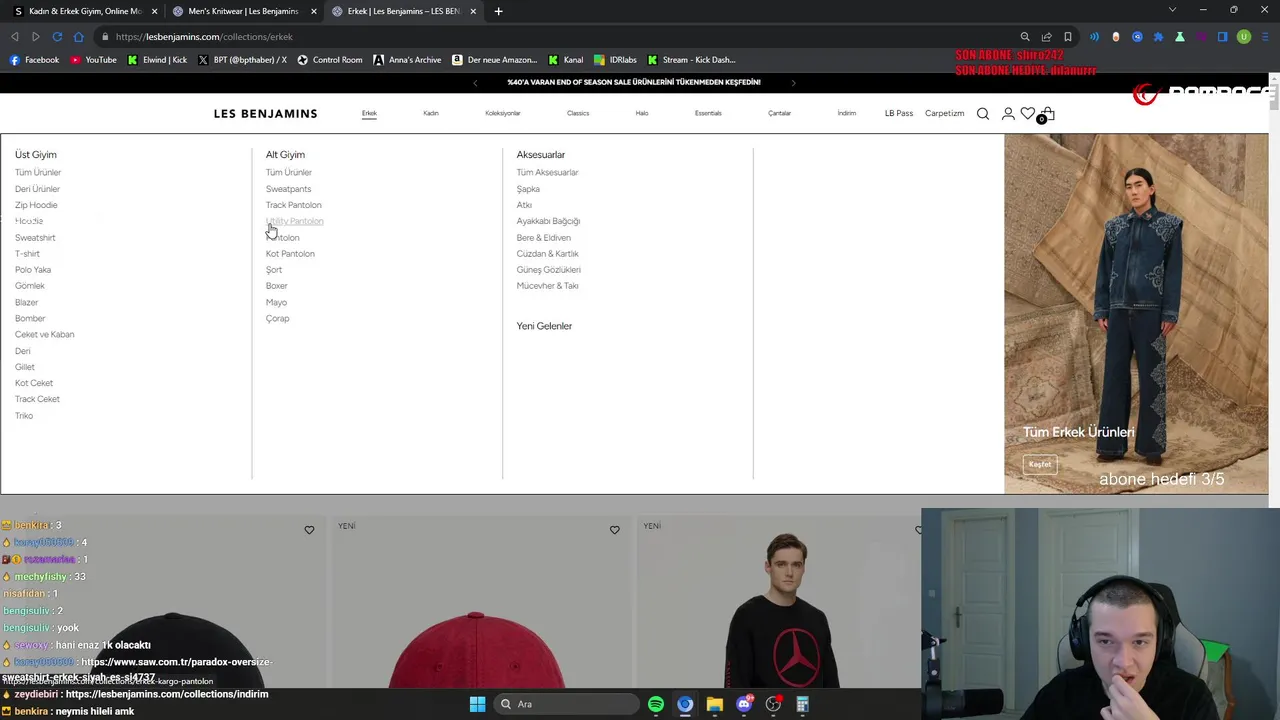The image size is (1280, 720).
Task: Go back with browser back arrow
Action: click(x=15, y=37)
